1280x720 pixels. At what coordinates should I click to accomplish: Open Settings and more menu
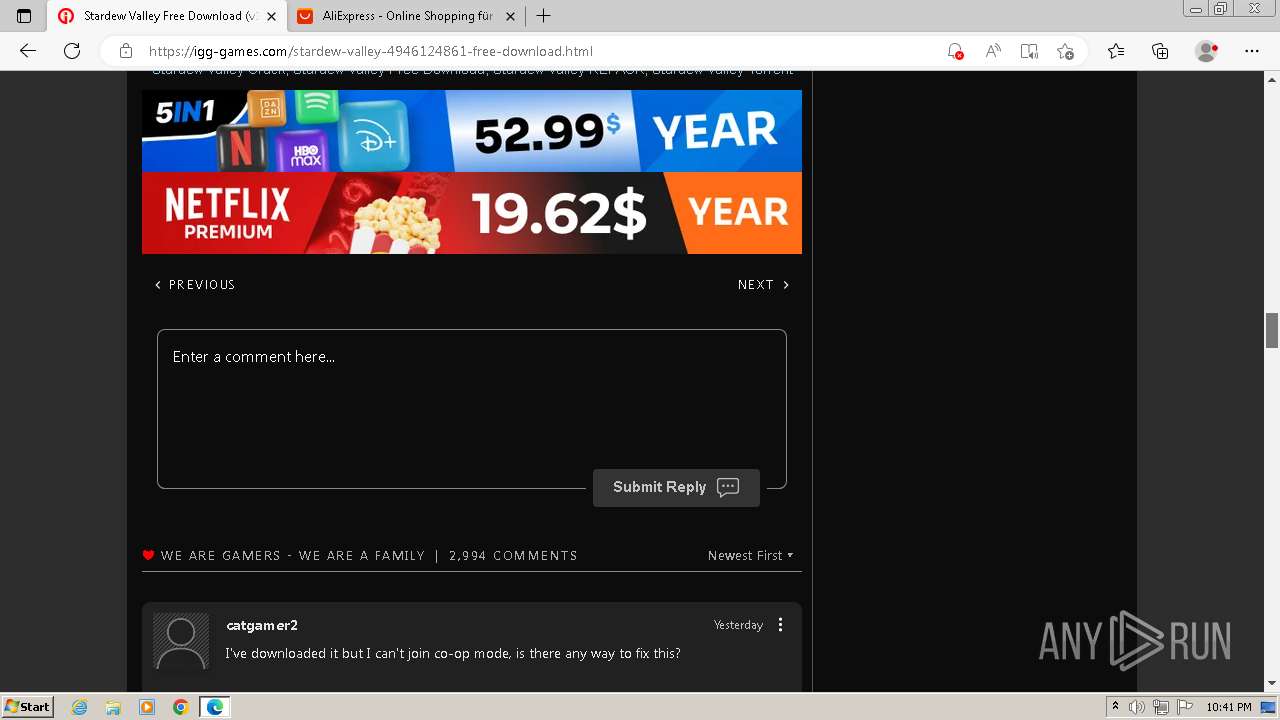pos(1252,51)
